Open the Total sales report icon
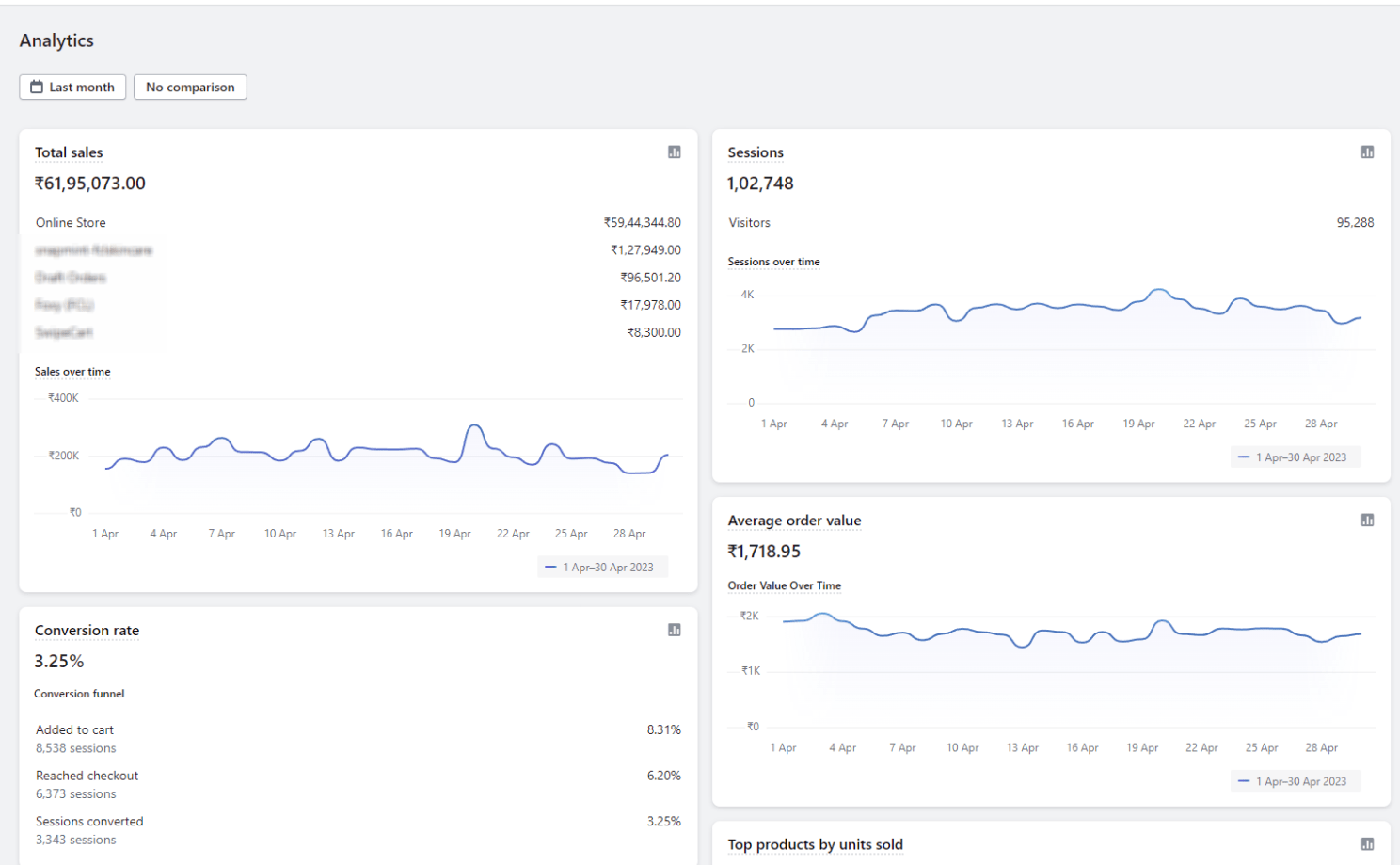This screenshot has height=865, width=1400. click(674, 152)
